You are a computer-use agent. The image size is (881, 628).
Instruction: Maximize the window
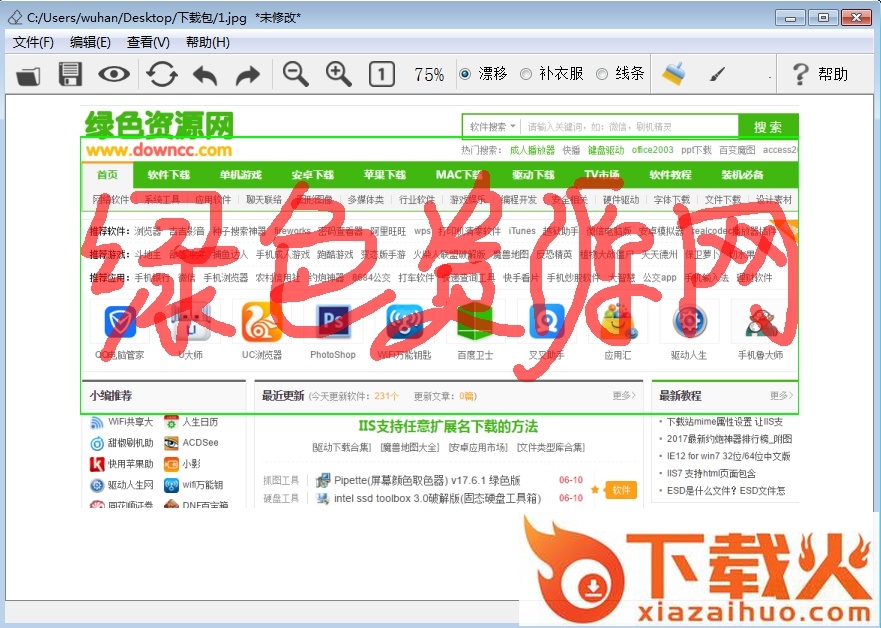point(823,17)
